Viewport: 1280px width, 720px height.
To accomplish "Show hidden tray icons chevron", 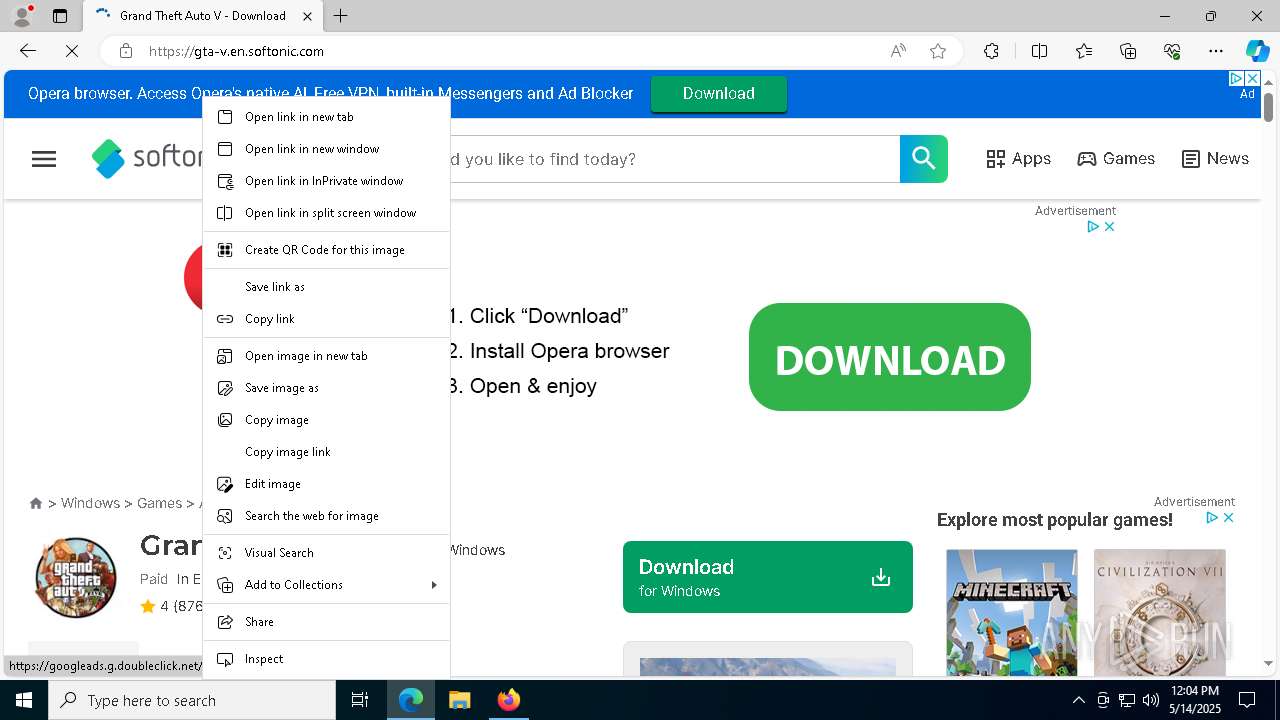I will tap(1078, 700).
